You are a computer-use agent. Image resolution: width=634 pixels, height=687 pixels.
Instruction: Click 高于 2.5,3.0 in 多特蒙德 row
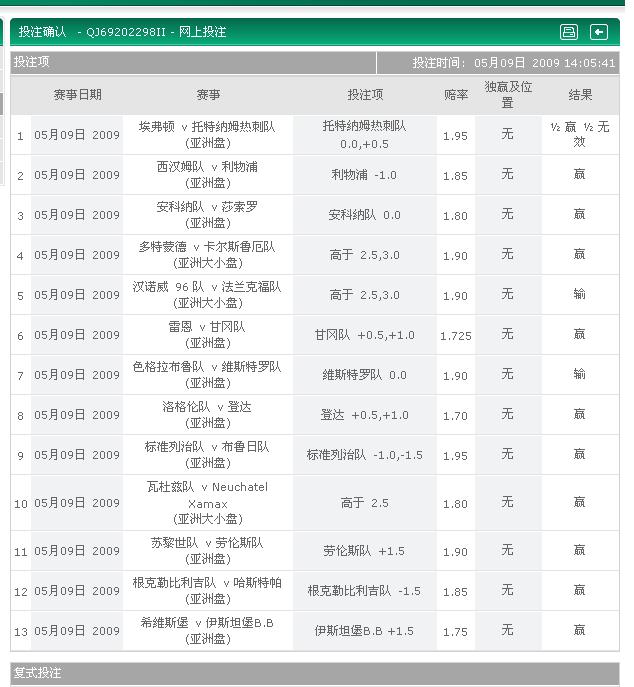point(365,255)
